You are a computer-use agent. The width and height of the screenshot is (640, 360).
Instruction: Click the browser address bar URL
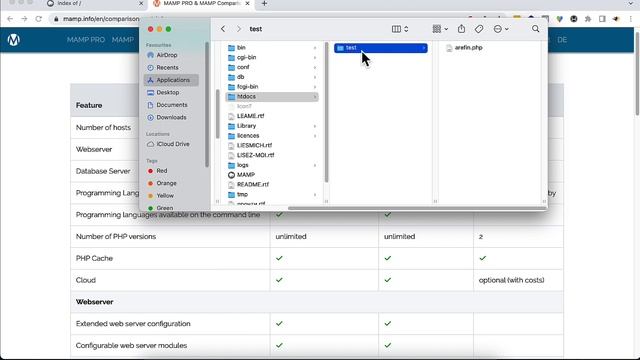pos(101,19)
